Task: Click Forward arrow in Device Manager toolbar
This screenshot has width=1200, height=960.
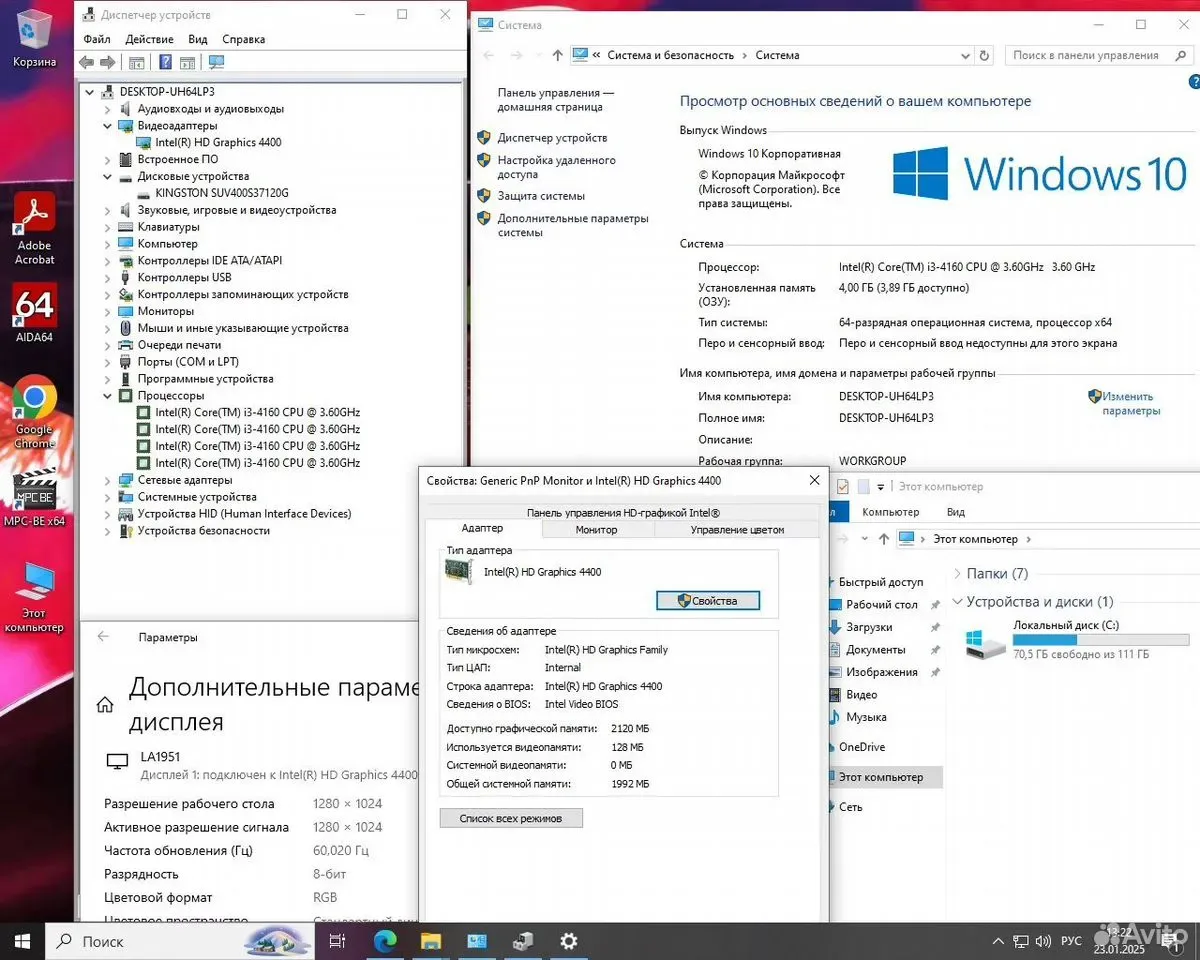Action: pos(106,62)
